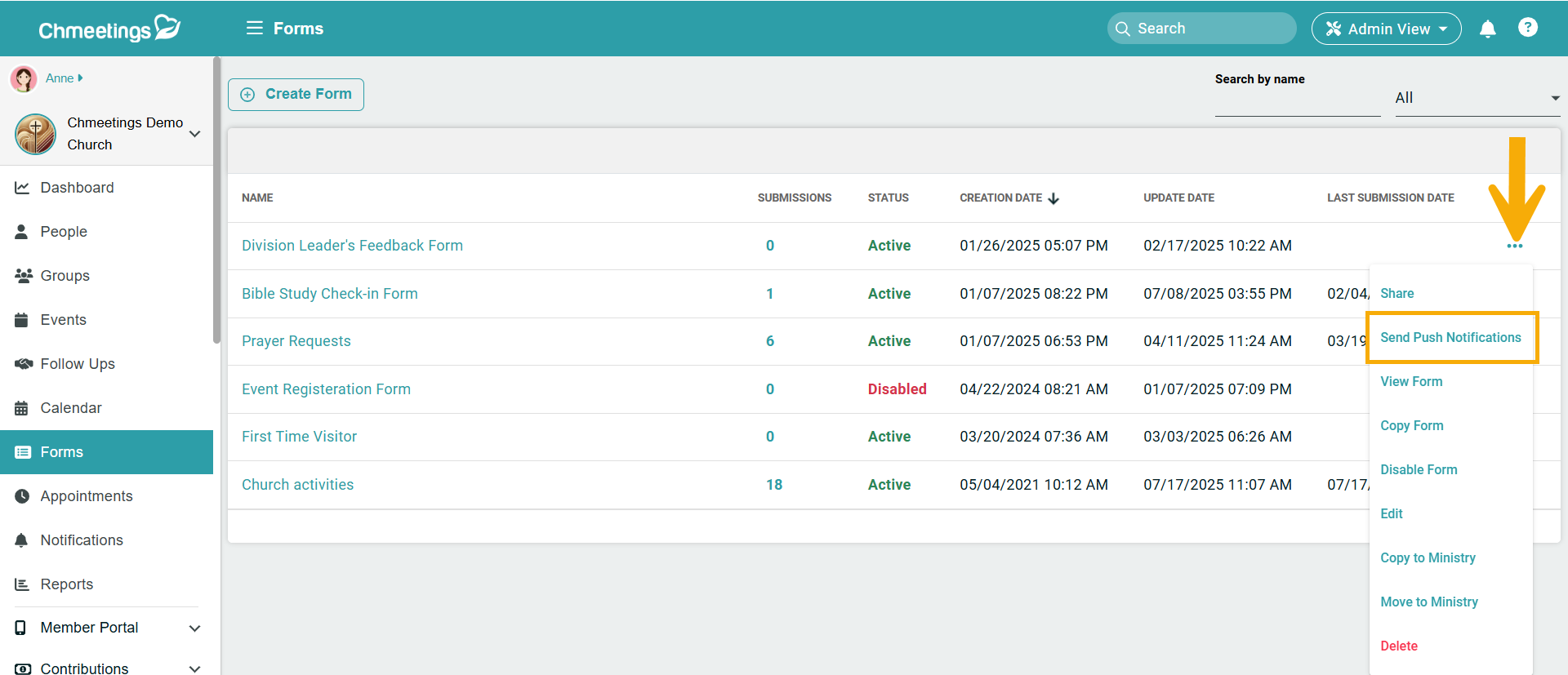Open the All status filter dropdown
This screenshot has width=1568, height=675.
click(x=1477, y=98)
